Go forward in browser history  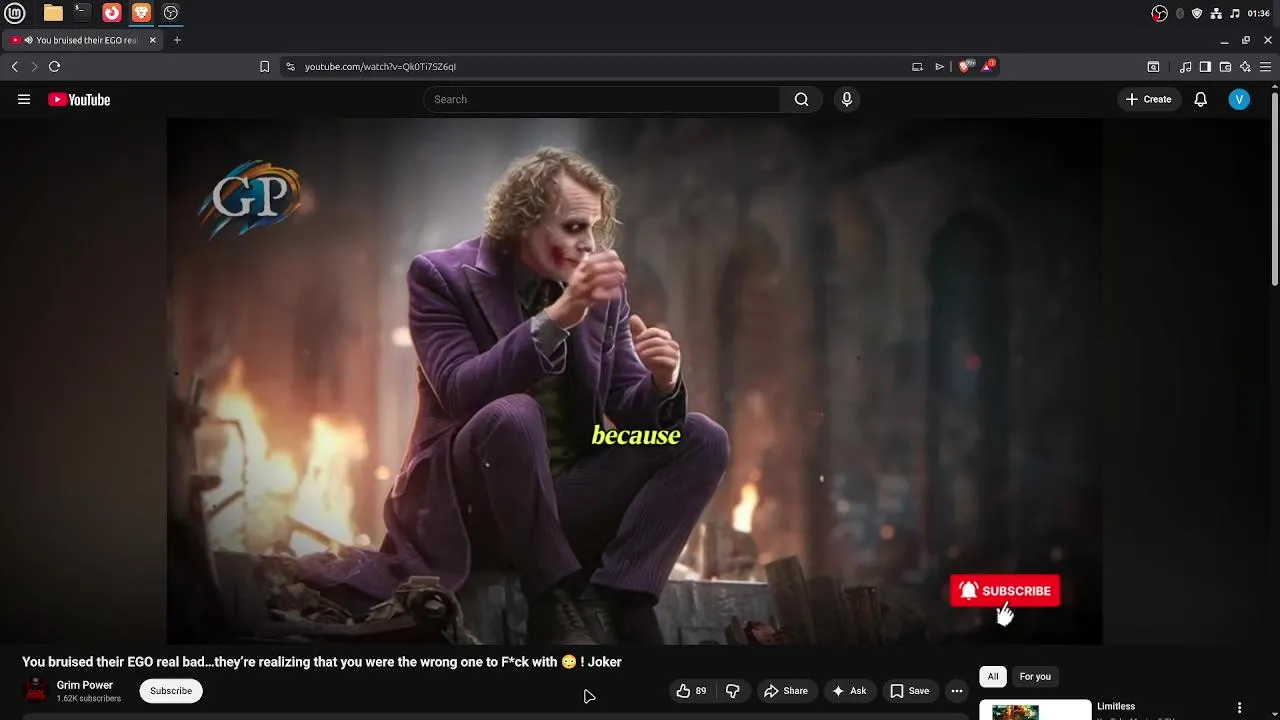[x=34, y=67]
